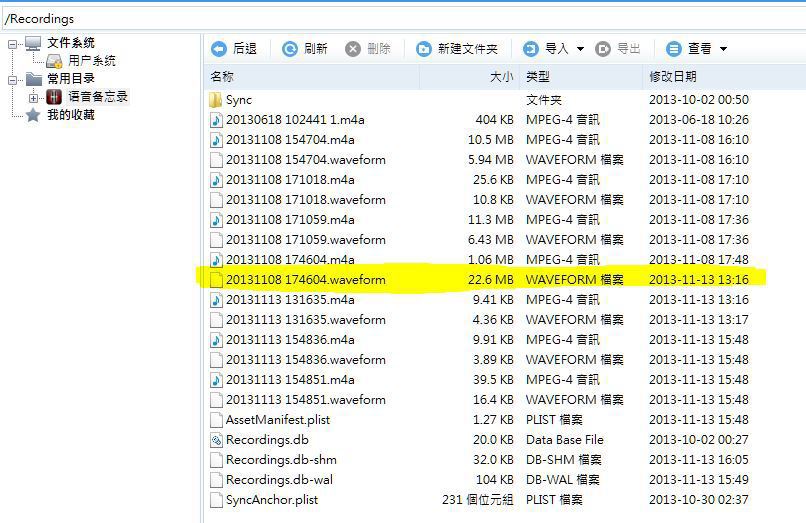Click the 新建文件夹 button label
Screen dimensions: 806x523
[468, 49]
